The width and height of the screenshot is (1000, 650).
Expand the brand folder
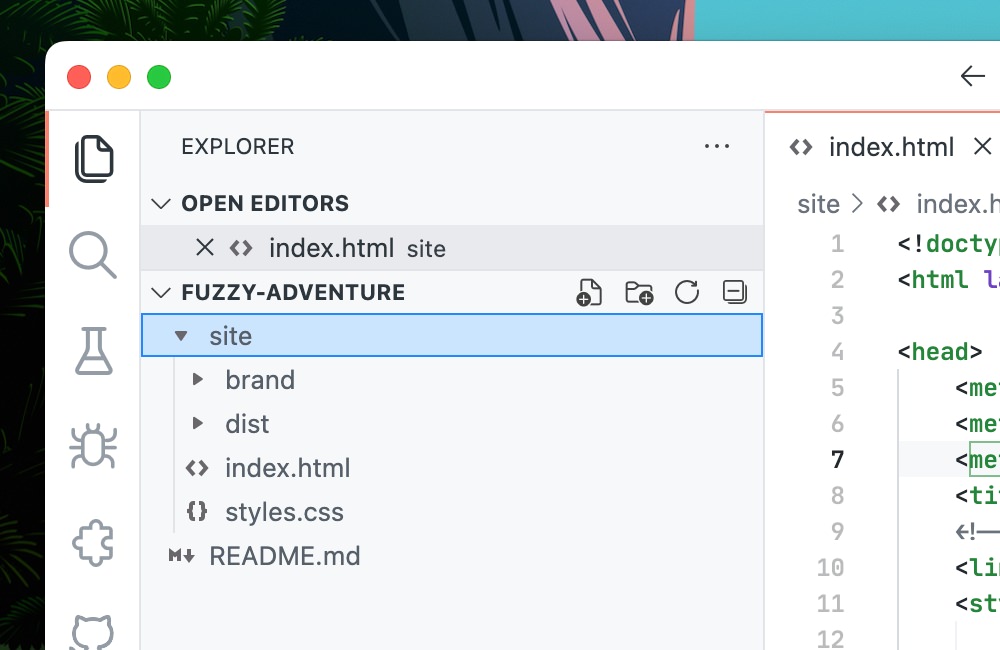pyautogui.click(x=198, y=380)
